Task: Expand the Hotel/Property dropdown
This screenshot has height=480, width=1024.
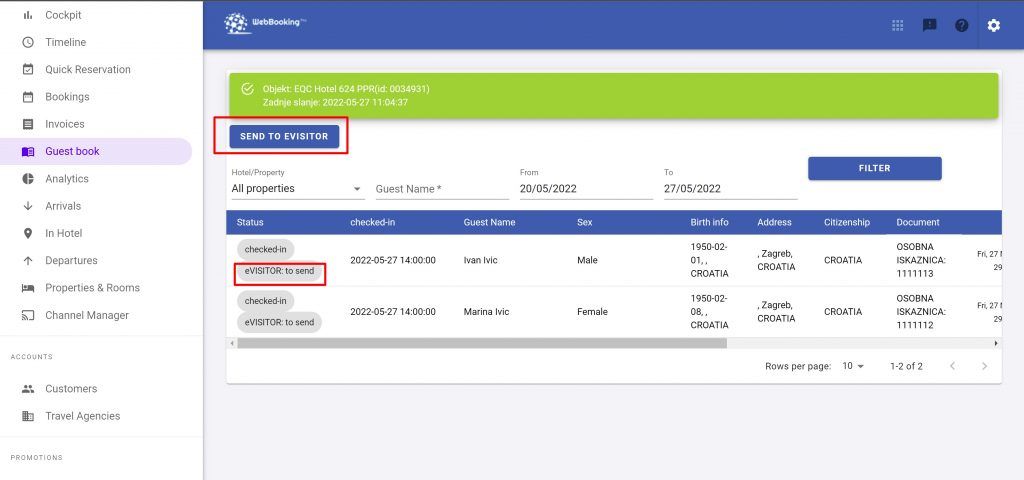Action: pyautogui.click(x=297, y=189)
